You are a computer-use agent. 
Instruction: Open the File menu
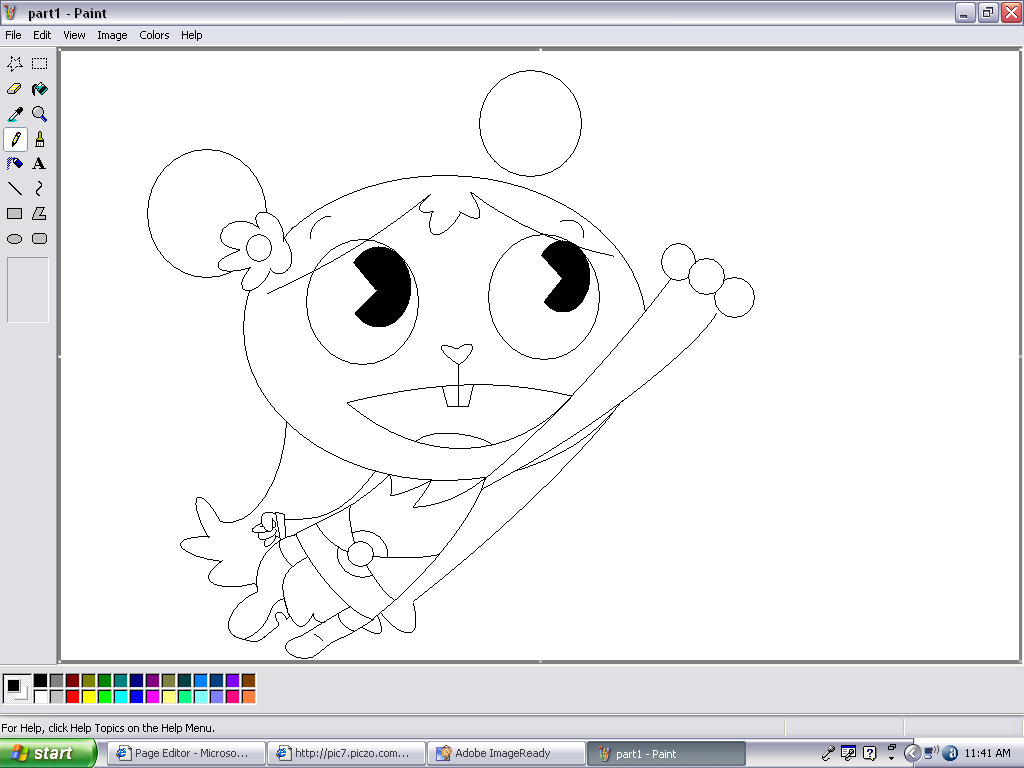click(13, 35)
